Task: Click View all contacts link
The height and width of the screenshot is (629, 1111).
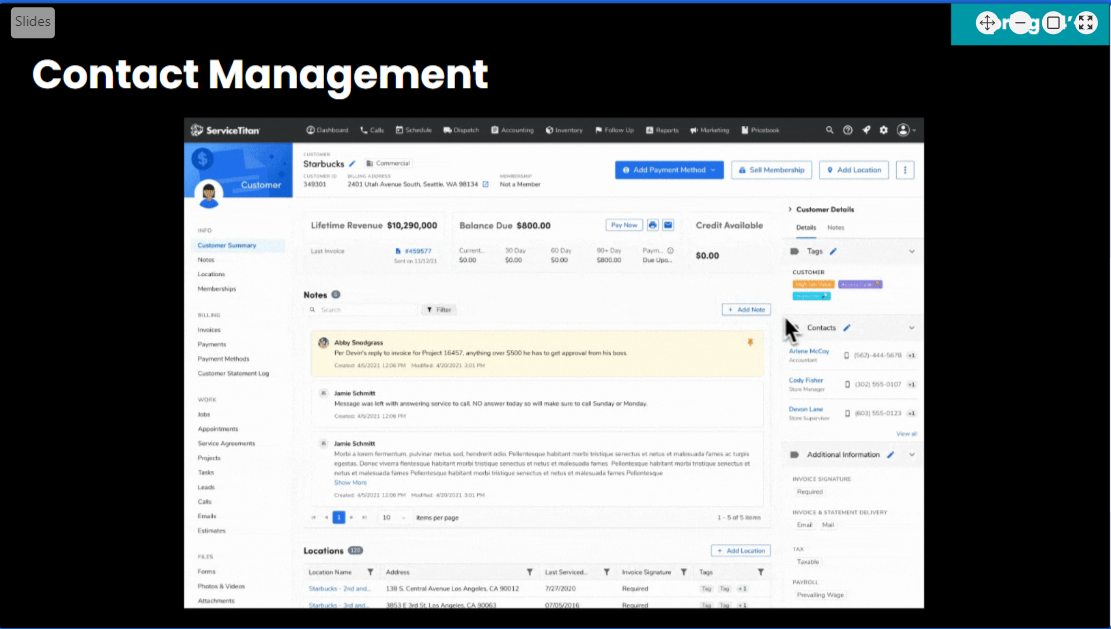Action: click(x=906, y=434)
